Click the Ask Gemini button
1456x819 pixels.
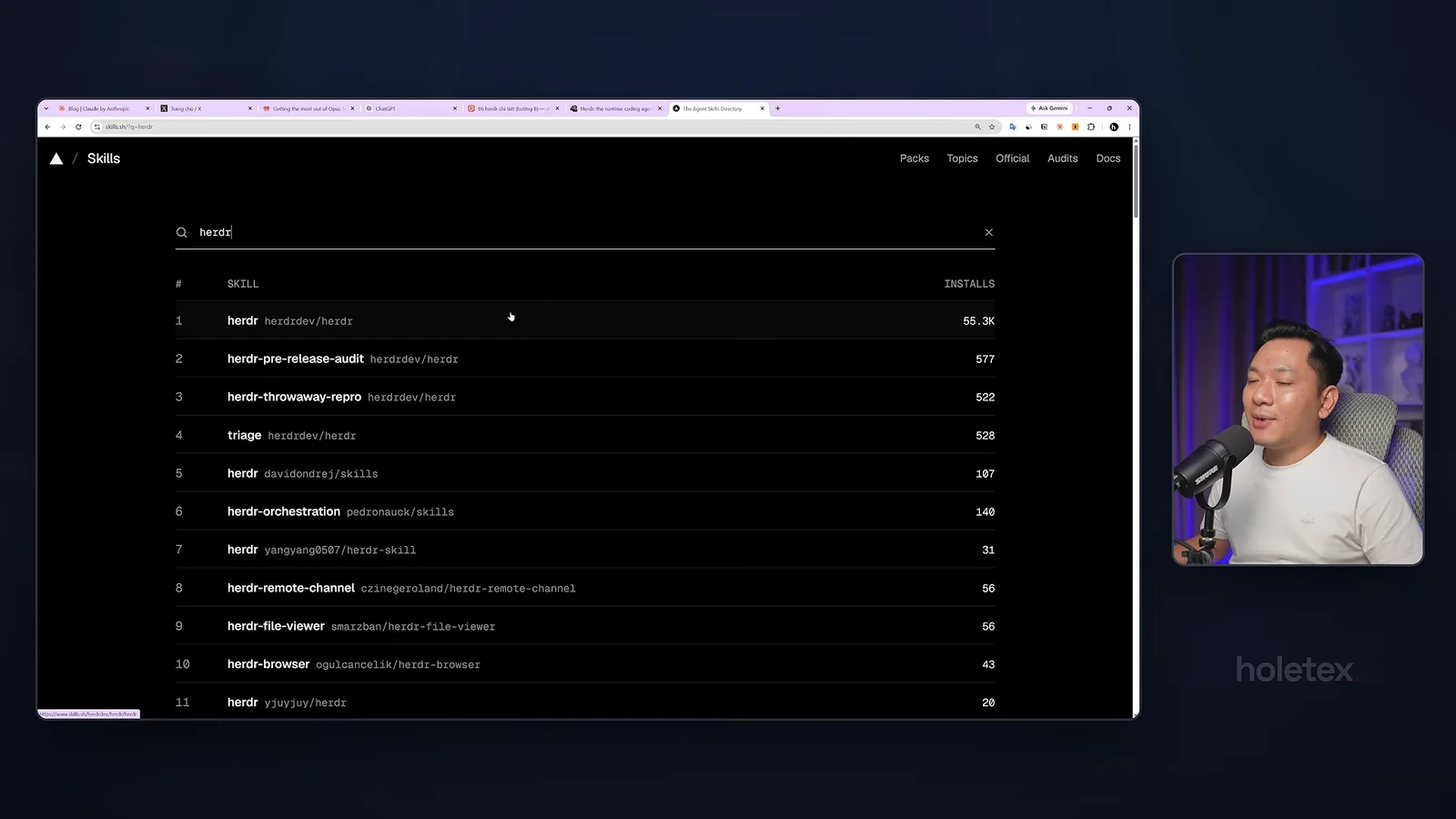(1049, 108)
